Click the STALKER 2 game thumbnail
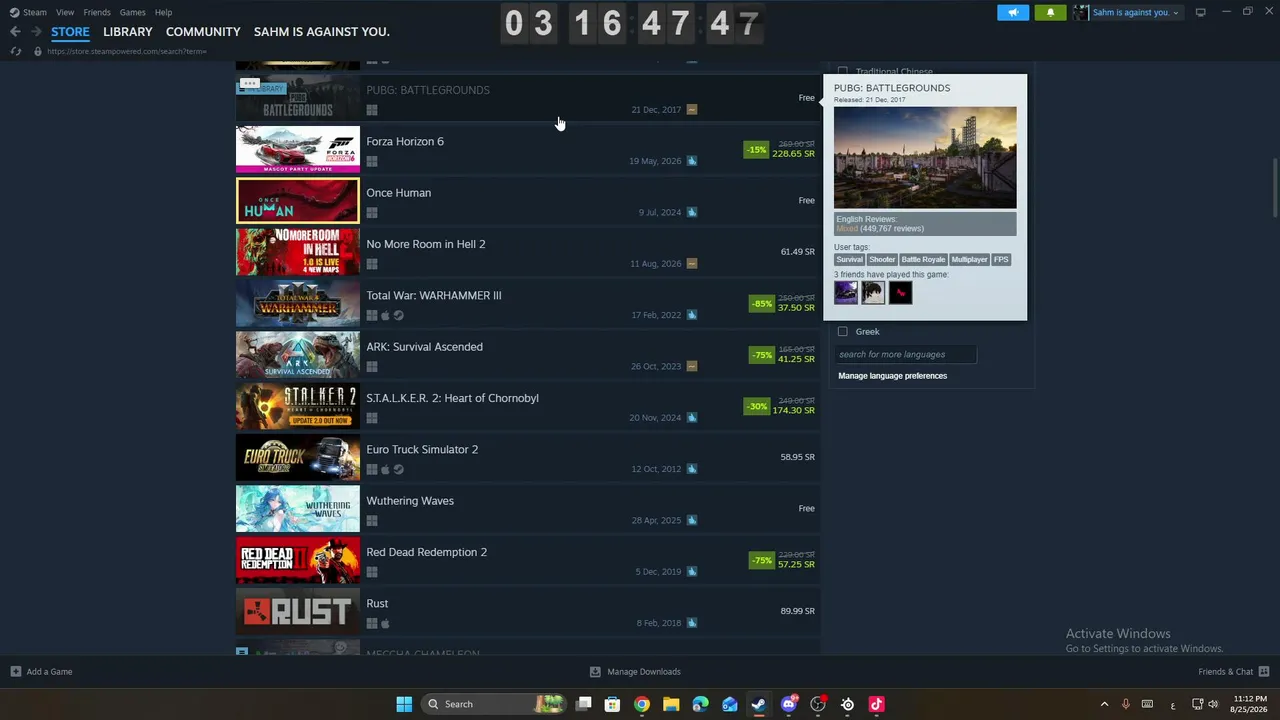 coord(298,406)
